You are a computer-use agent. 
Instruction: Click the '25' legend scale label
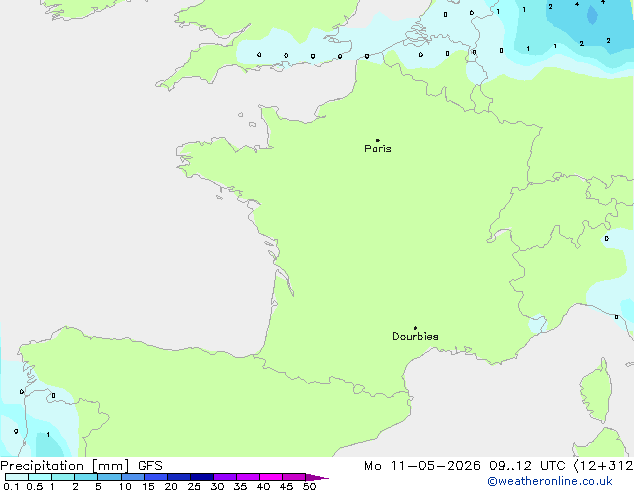click(x=194, y=486)
